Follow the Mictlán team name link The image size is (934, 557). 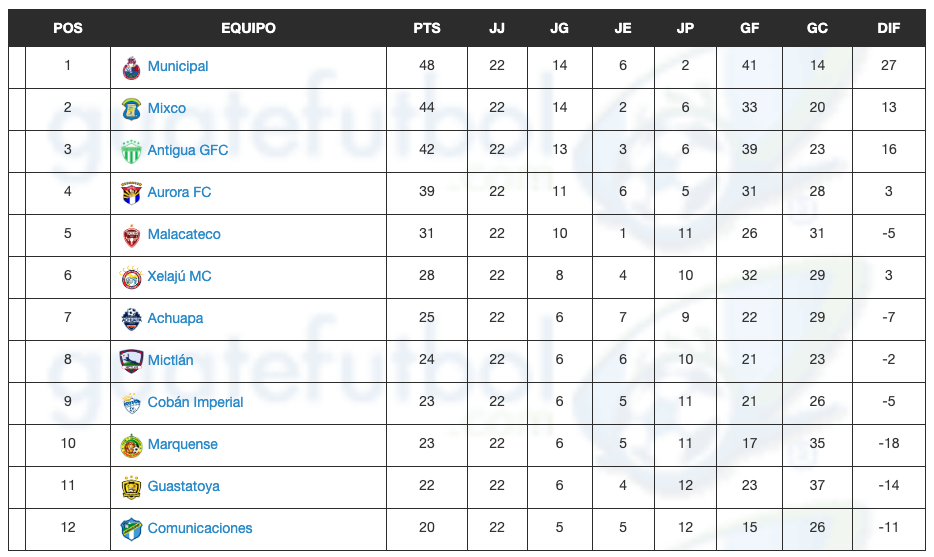pos(170,360)
